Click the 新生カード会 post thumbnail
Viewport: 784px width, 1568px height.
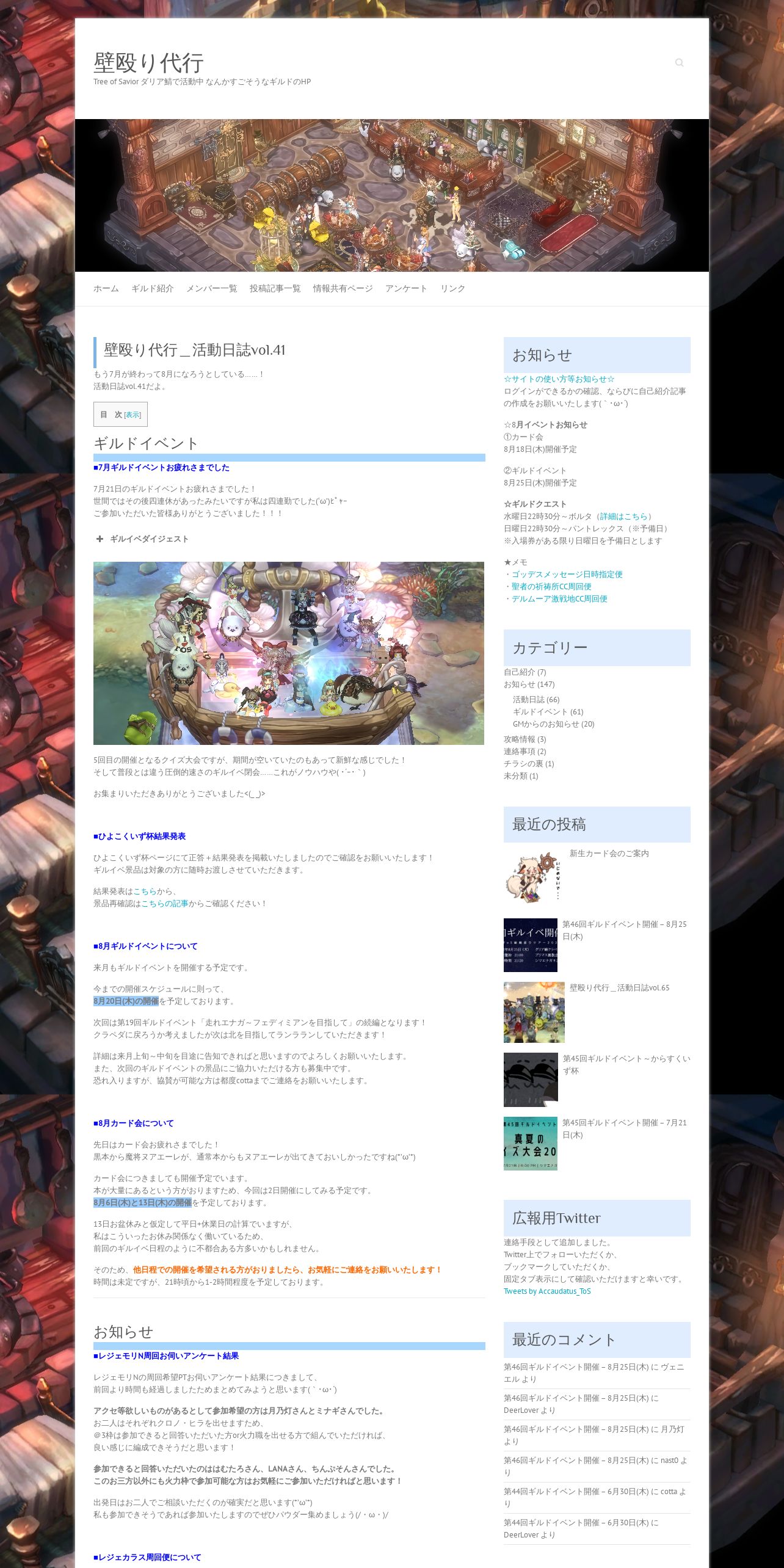tap(534, 878)
